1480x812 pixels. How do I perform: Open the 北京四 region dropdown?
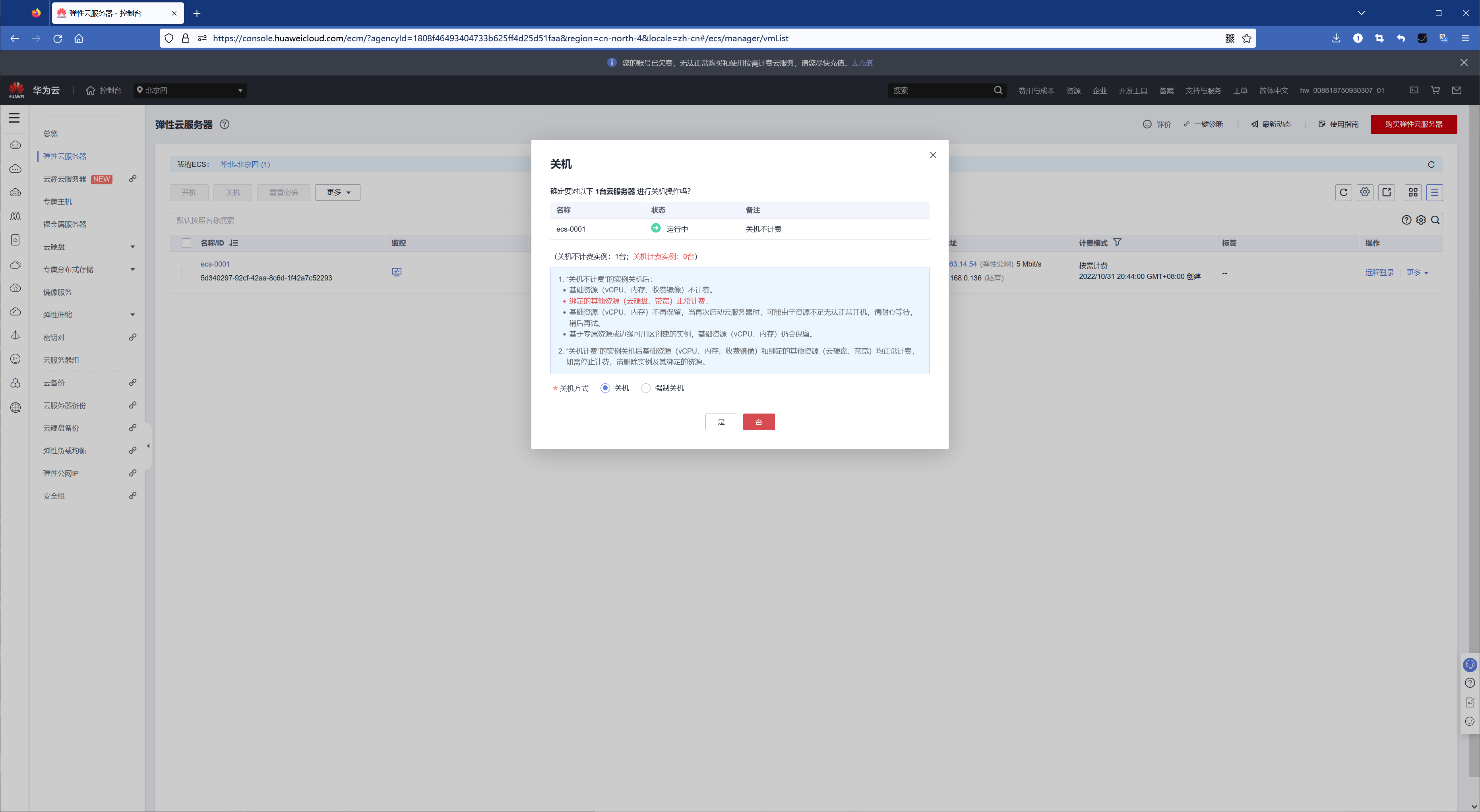coord(190,90)
